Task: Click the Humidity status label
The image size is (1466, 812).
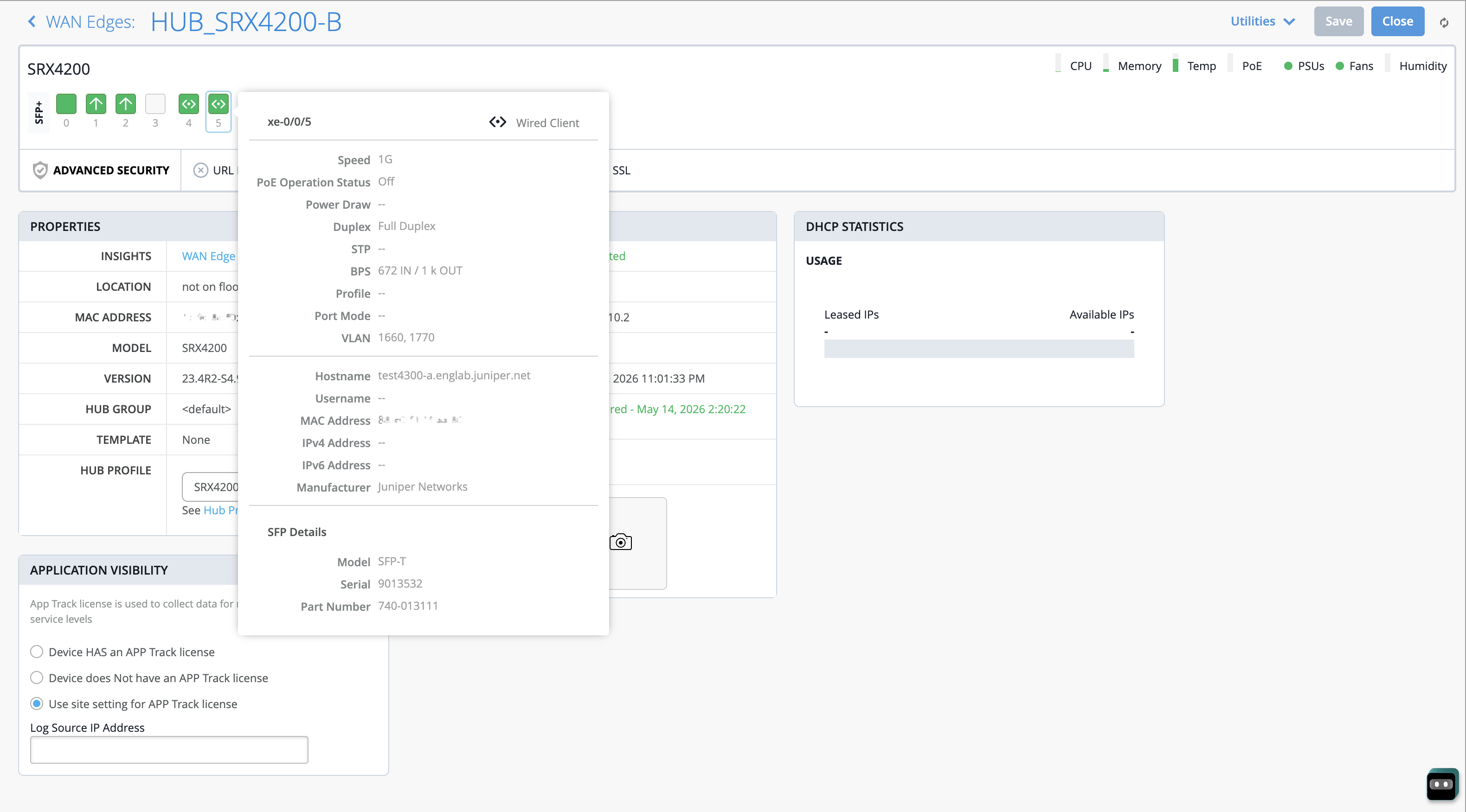Action: (1423, 66)
